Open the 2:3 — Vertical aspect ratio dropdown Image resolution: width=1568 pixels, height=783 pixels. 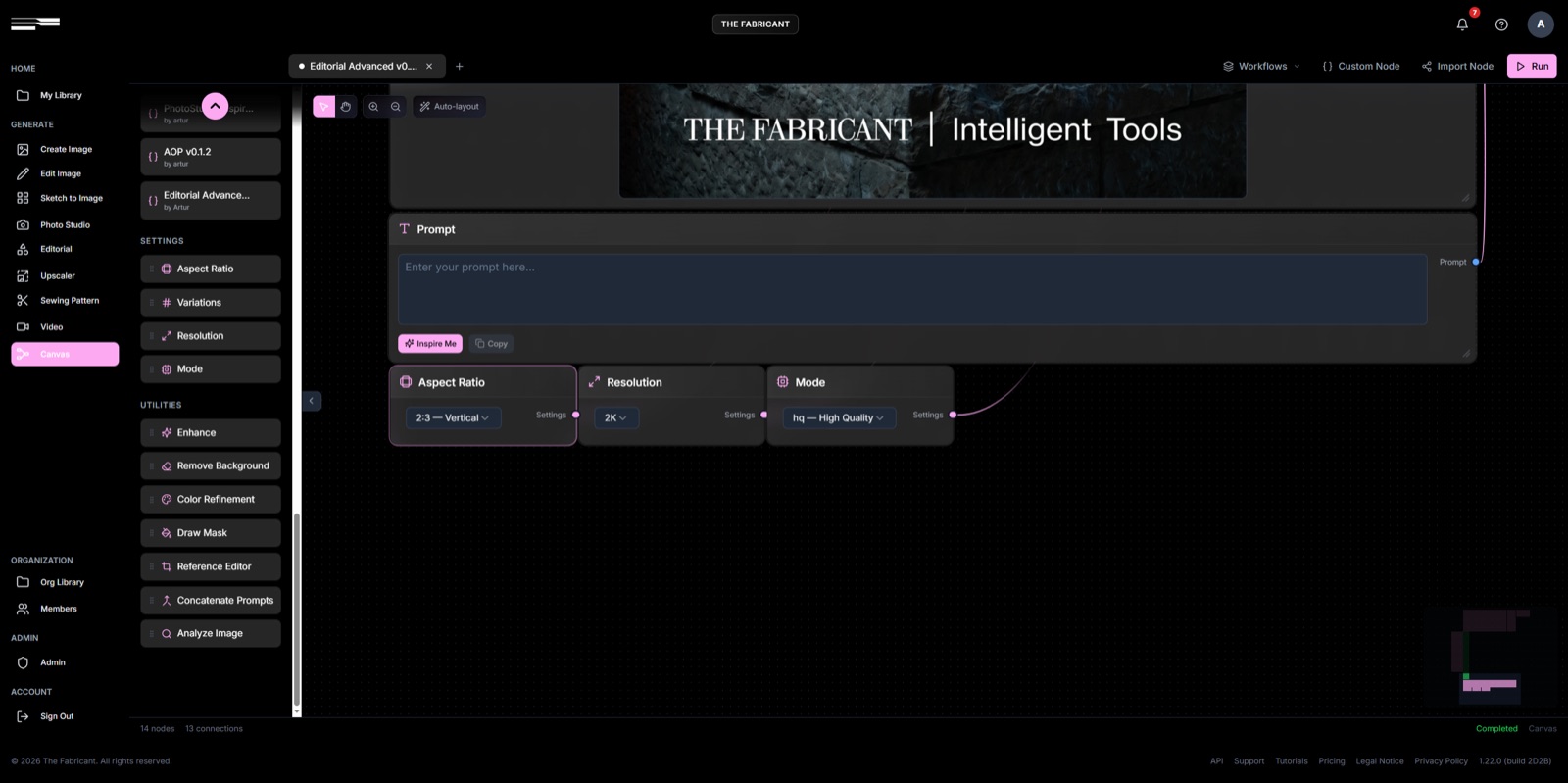click(x=453, y=418)
